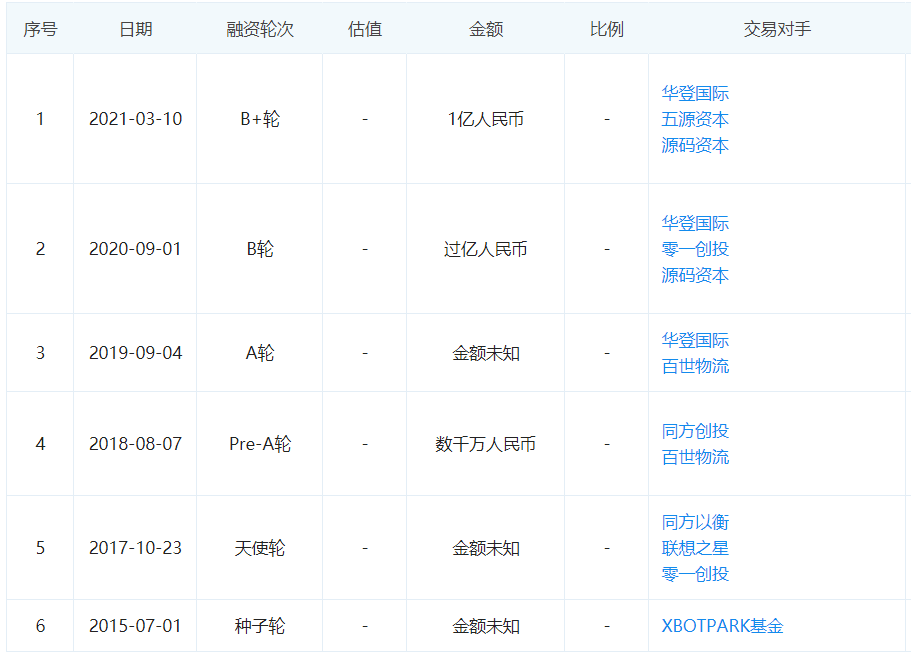Click the 五源资本 investor link
This screenshot has width=911, height=657.
695,119
